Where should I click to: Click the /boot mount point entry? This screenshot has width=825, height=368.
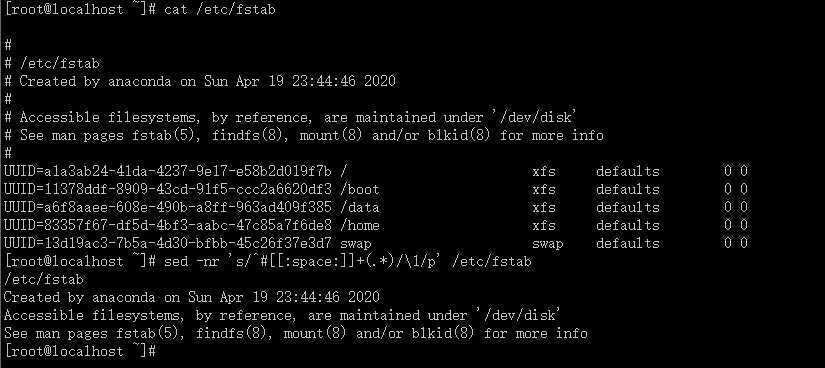(360, 189)
